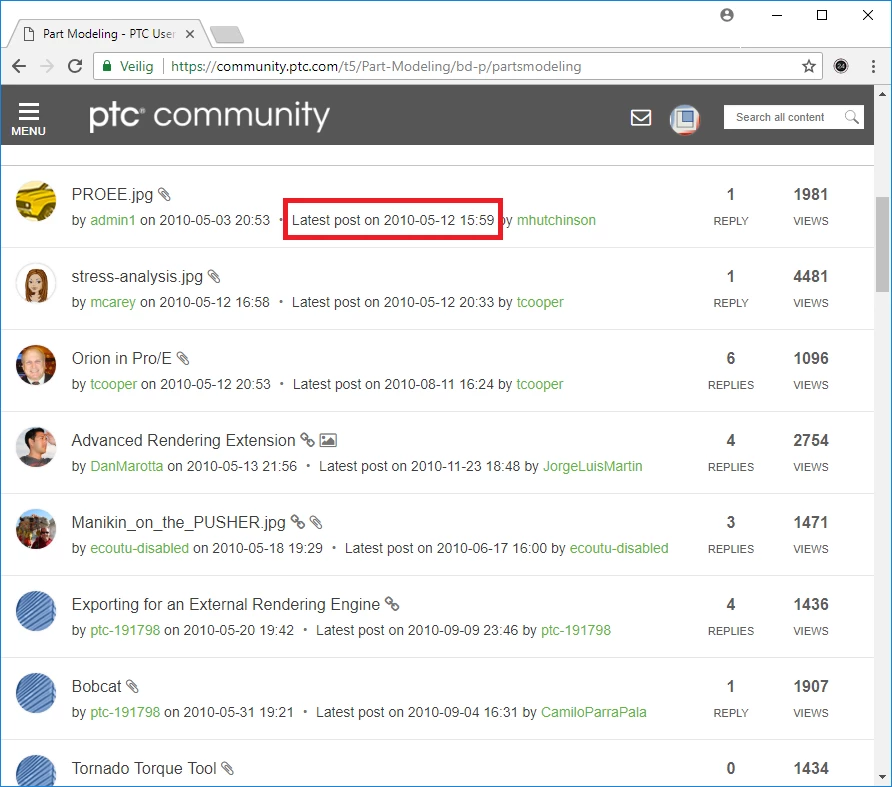The width and height of the screenshot is (892, 787).
Task: Click paperclip icon beside Bobcat
Action: (132, 686)
